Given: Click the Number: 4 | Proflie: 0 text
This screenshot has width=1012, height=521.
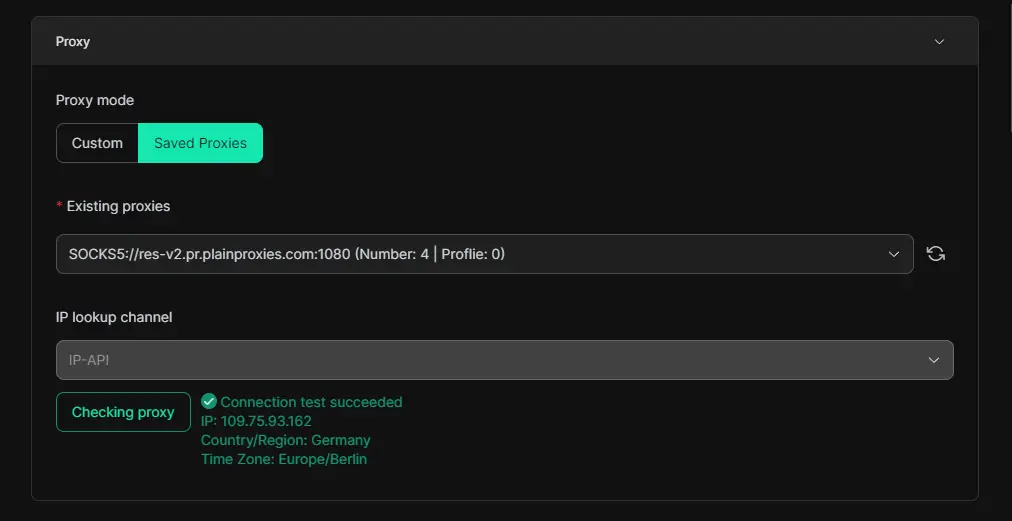Looking at the screenshot, I should pos(429,254).
